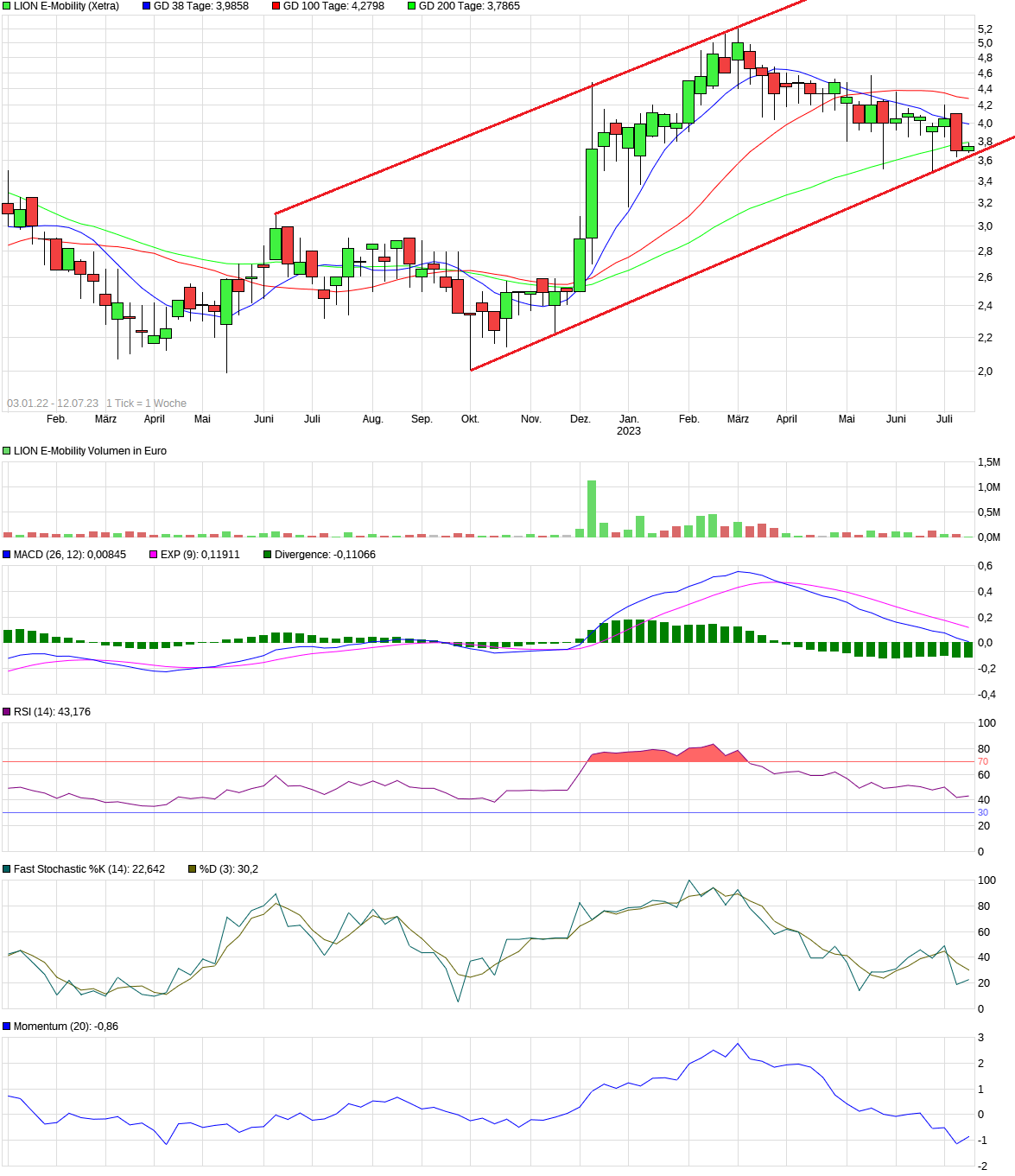Click the -0,4 MACD axis label
This screenshot has width=1015, height=1176.
point(986,695)
